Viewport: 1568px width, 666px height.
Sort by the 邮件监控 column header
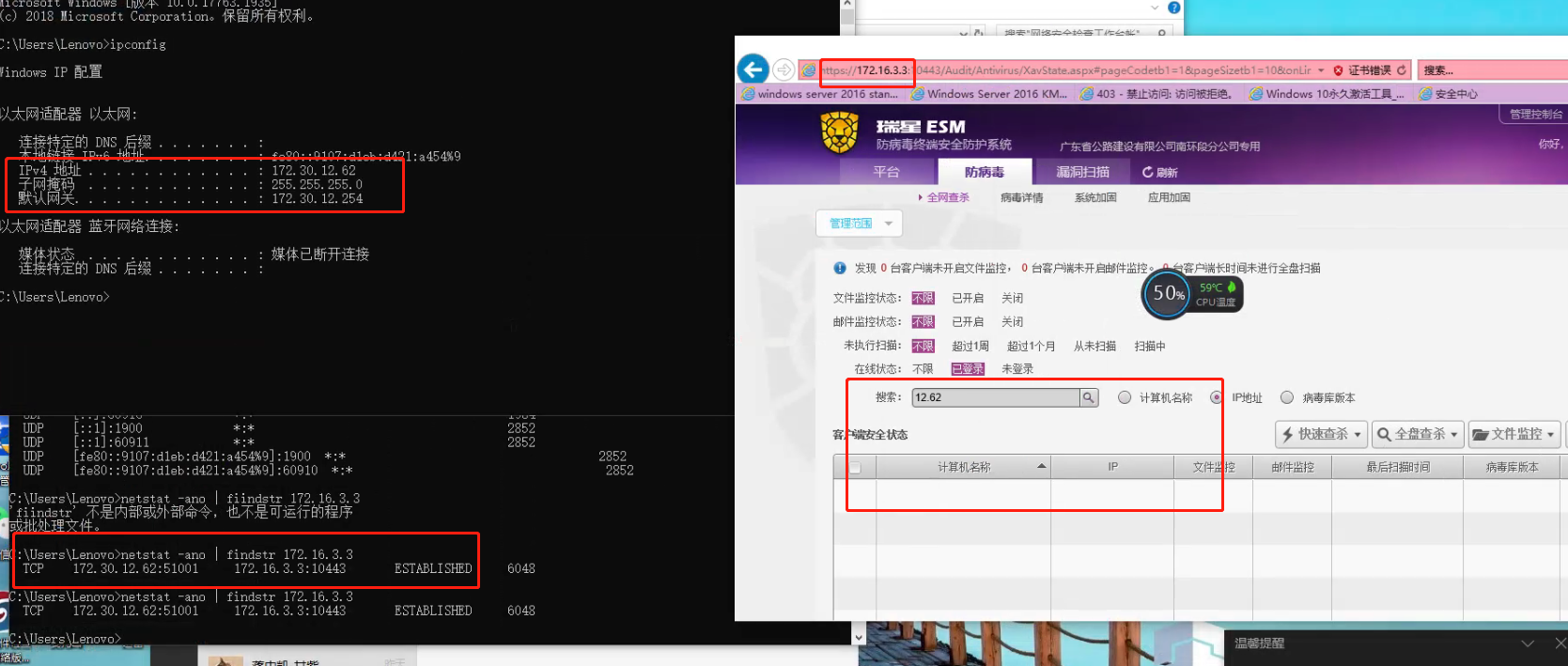[x=1293, y=467]
